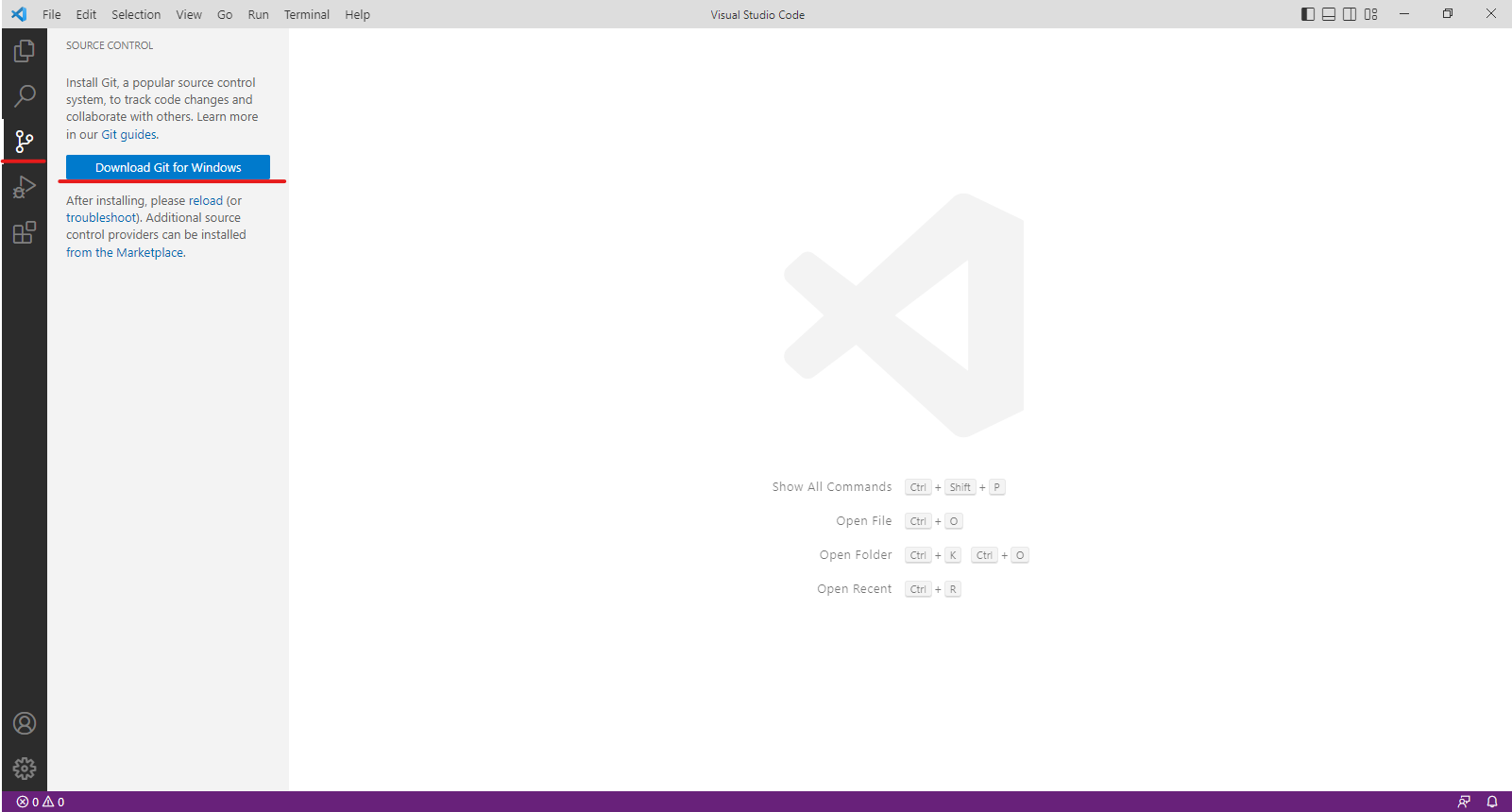1512x812 pixels.
Task: Close the Visual Studio Code window
Action: pyautogui.click(x=1491, y=14)
